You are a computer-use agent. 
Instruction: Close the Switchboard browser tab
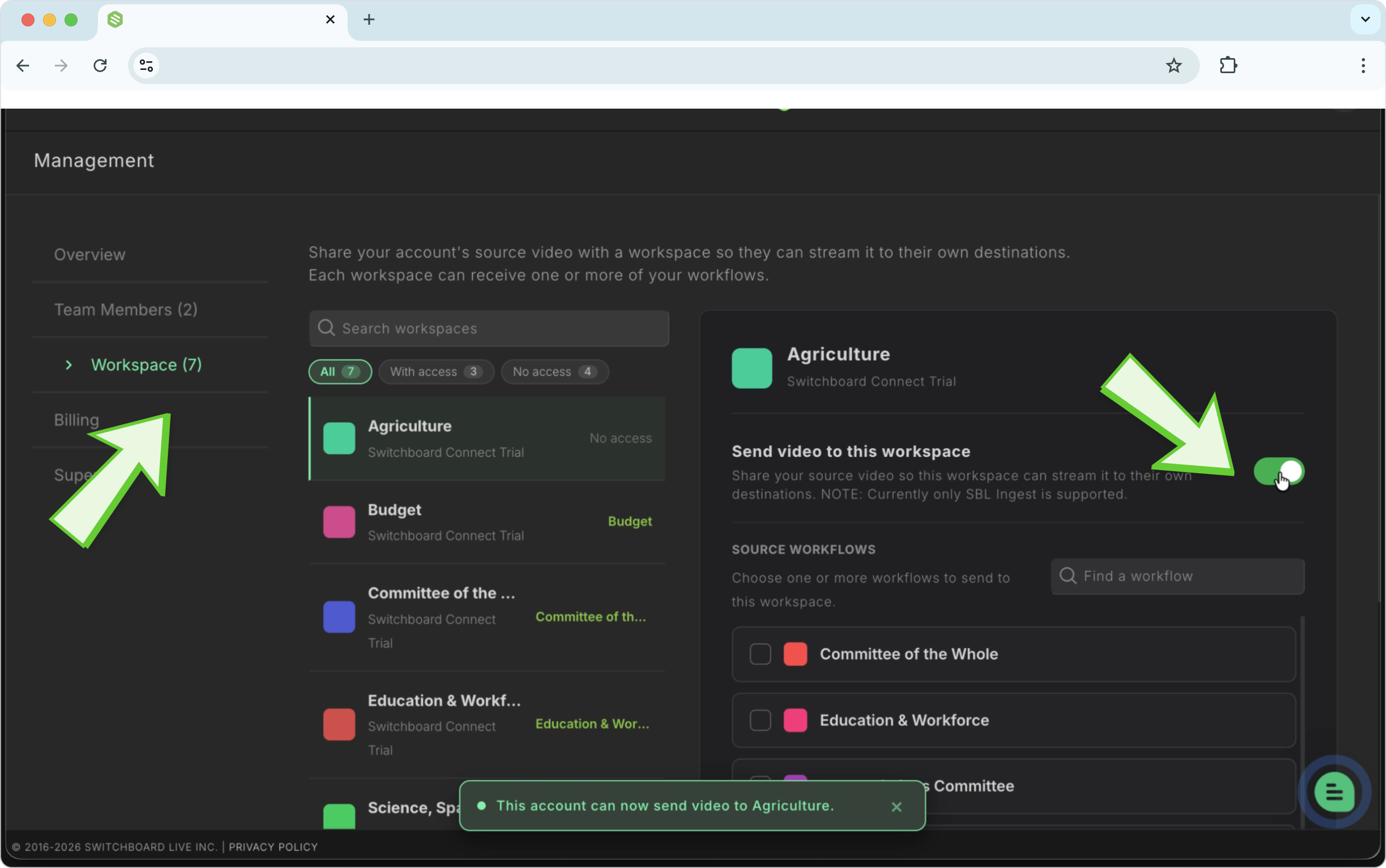[330, 19]
